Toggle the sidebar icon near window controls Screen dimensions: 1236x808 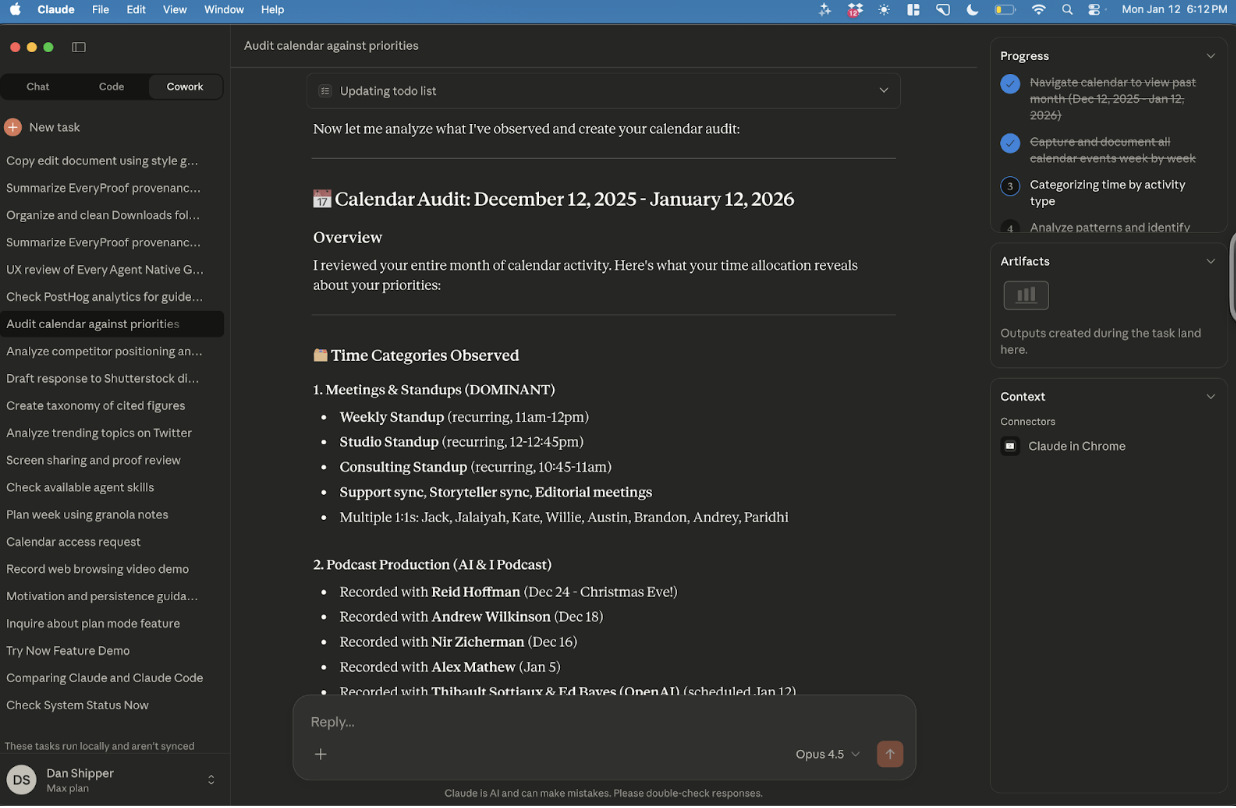click(x=78, y=46)
